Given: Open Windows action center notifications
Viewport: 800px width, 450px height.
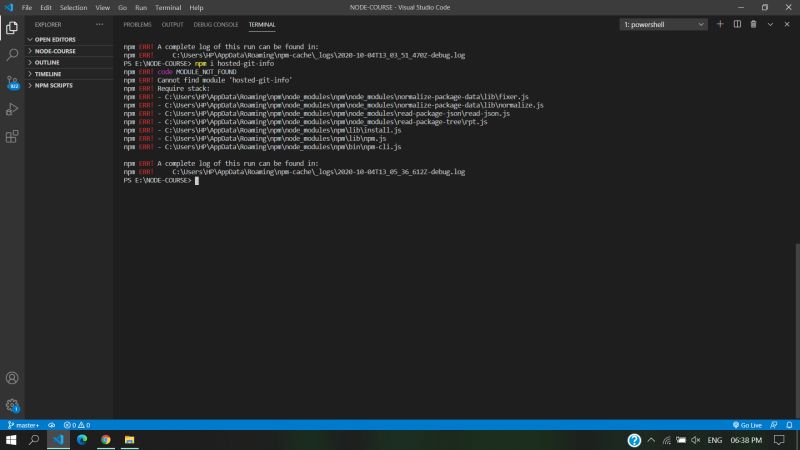Looking at the screenshot, I should 779,440.
